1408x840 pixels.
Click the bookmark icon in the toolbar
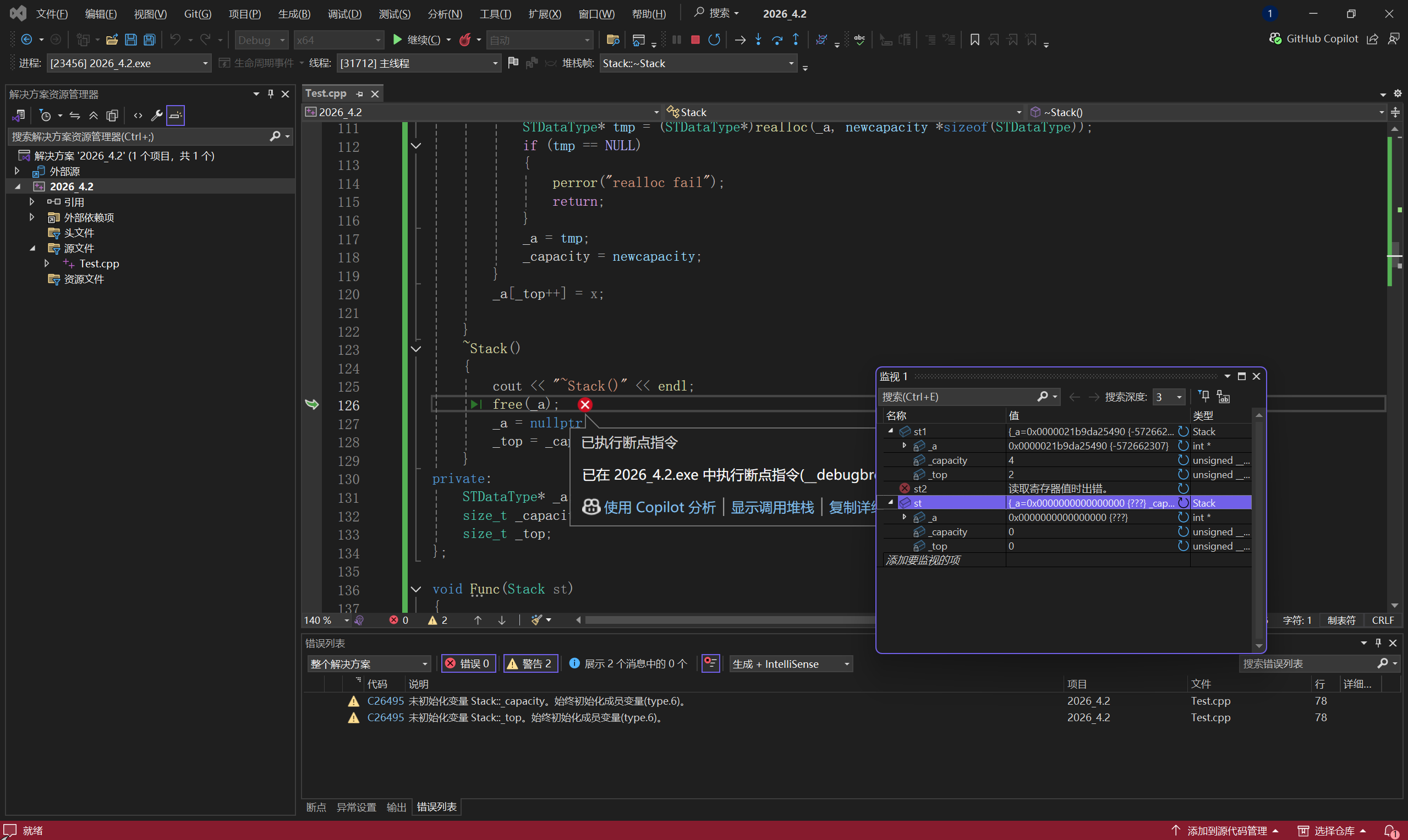pos(974,40)
